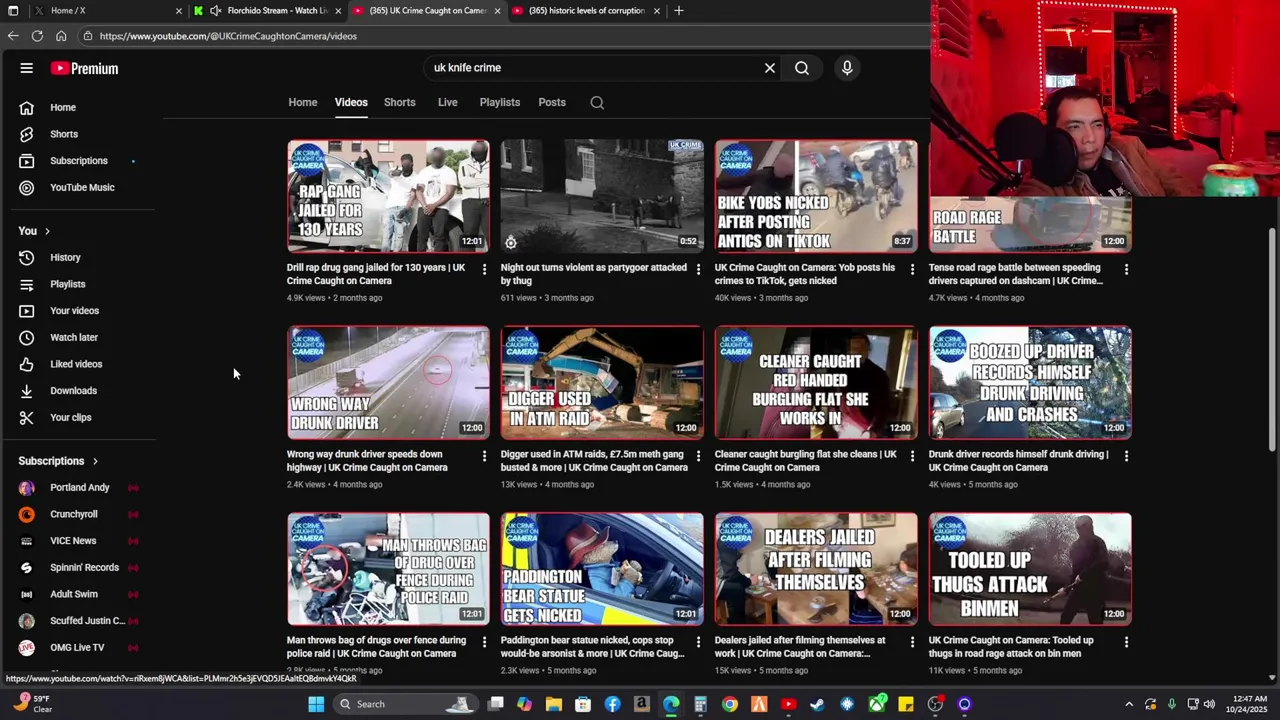Click the browser home button

(x=61, y=36)
